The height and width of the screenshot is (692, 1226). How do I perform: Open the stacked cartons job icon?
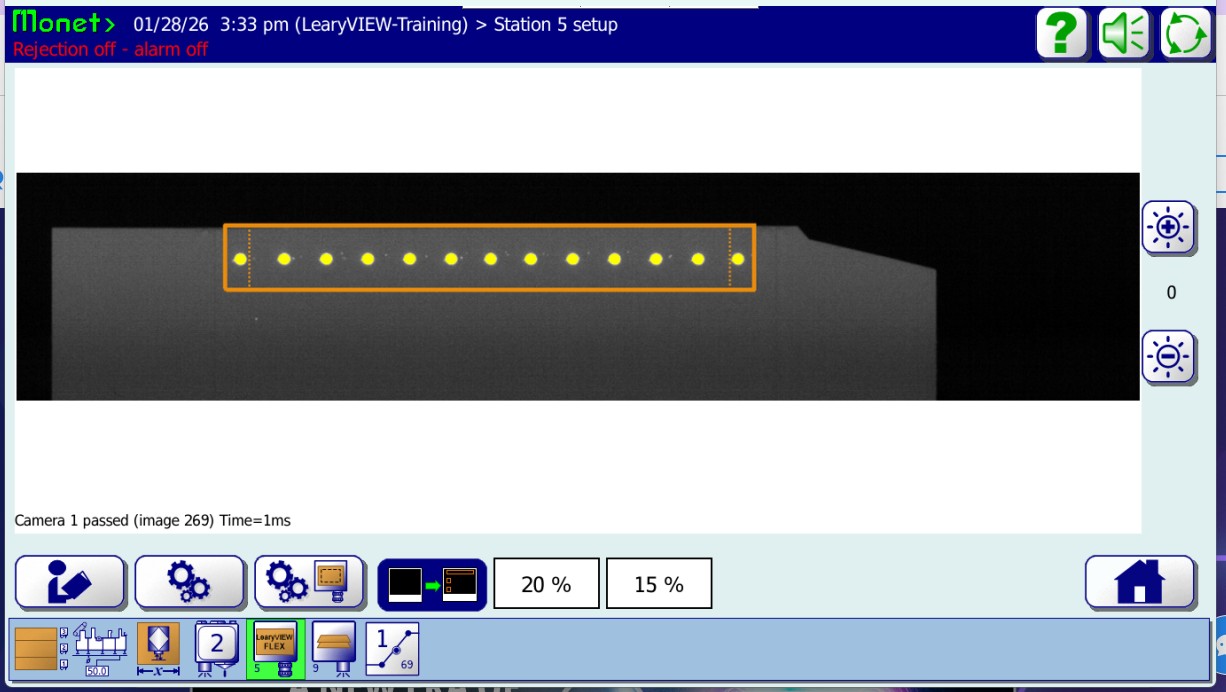coord(37,648)
